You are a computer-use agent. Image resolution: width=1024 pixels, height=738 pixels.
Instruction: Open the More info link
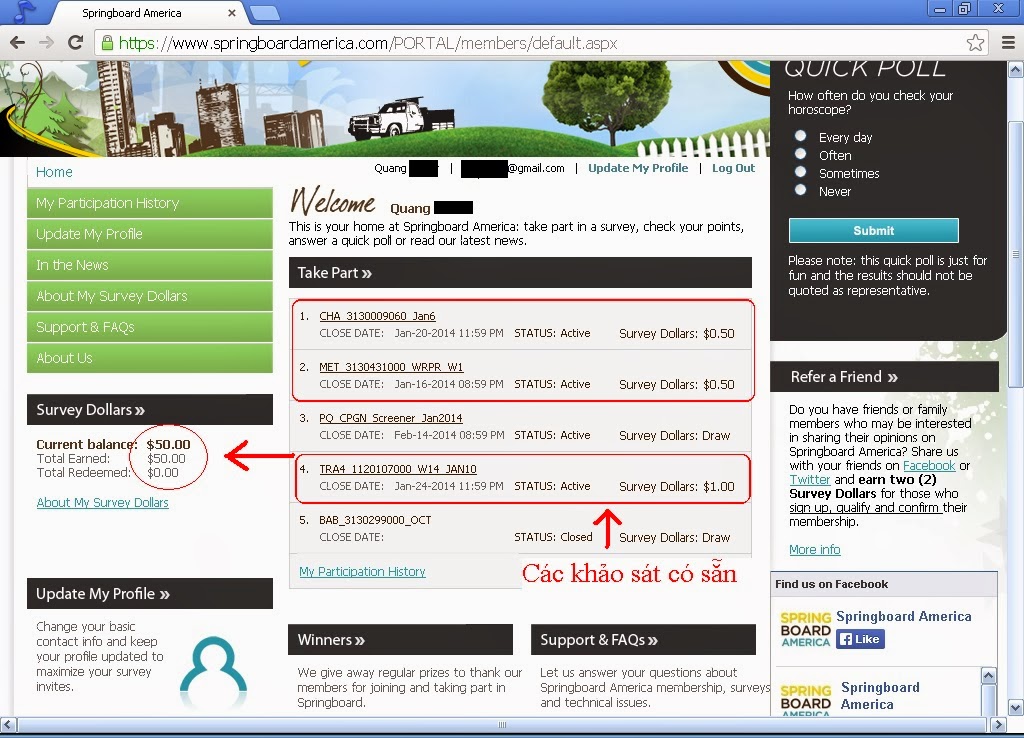coord(814,549)
